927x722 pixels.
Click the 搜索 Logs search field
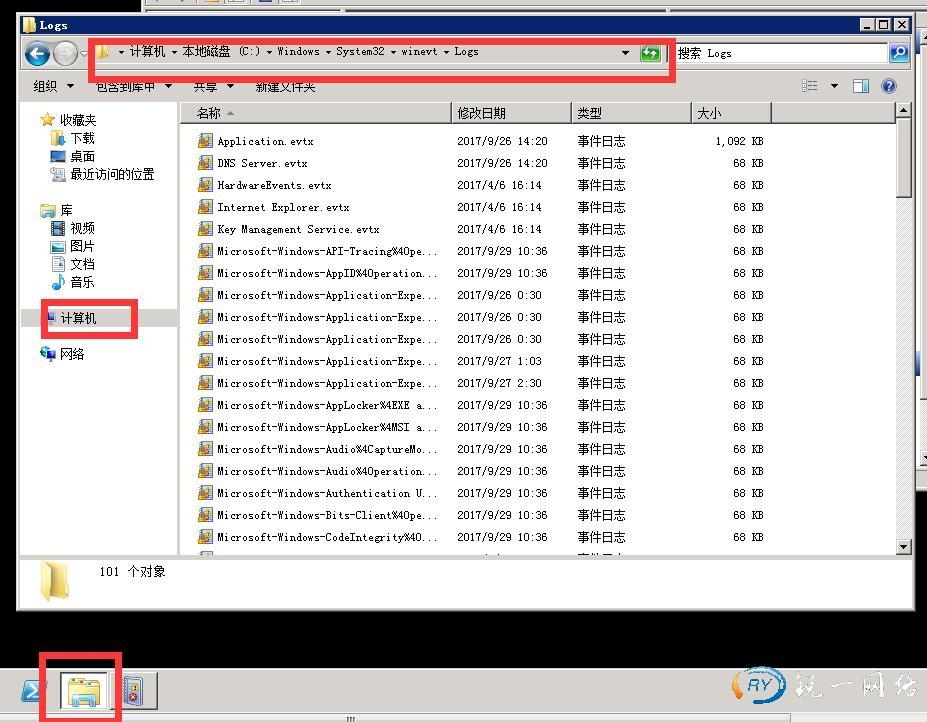(x=780, y=53)
